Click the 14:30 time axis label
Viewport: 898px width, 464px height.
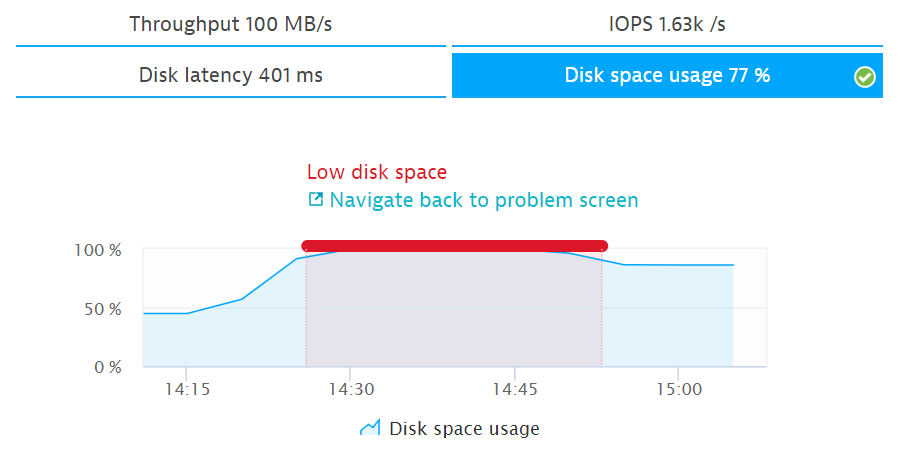click(x=350, y=388)
